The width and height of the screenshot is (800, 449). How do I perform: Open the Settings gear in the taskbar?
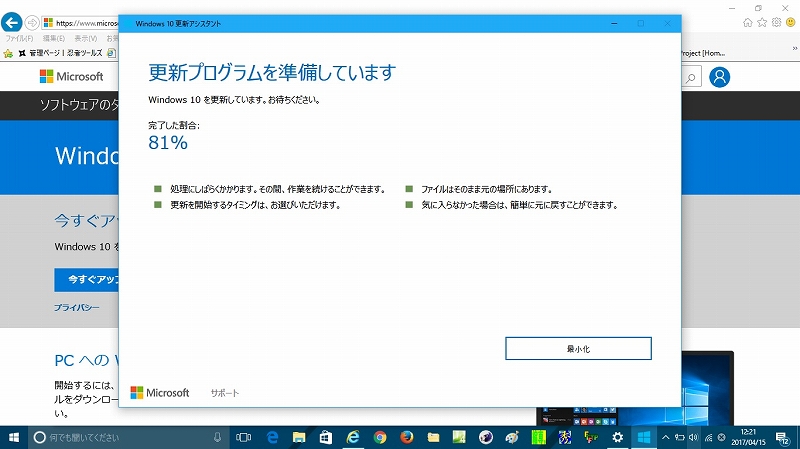tap(617, 437)
